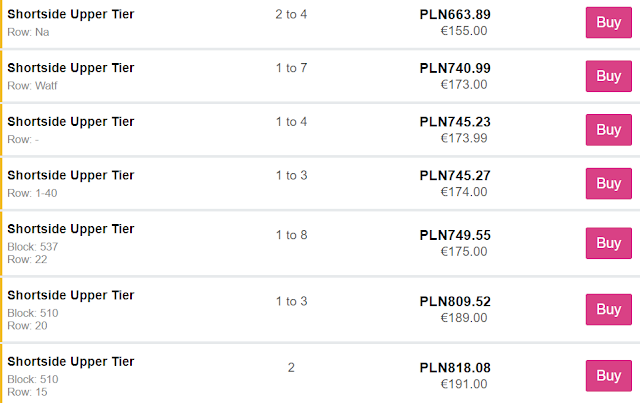Click the '1 to 7' quantity text
The image size is (640, 403).
[x=291, y=68]
